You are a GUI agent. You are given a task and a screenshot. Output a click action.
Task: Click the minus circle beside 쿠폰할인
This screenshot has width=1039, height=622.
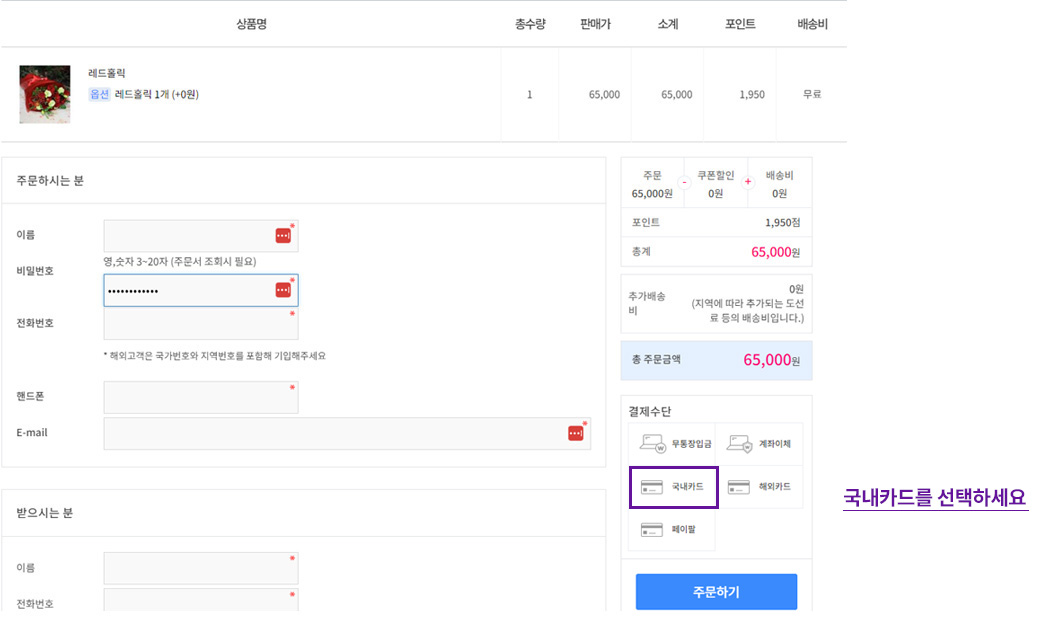pyautogui.click(x=684, y=182)
